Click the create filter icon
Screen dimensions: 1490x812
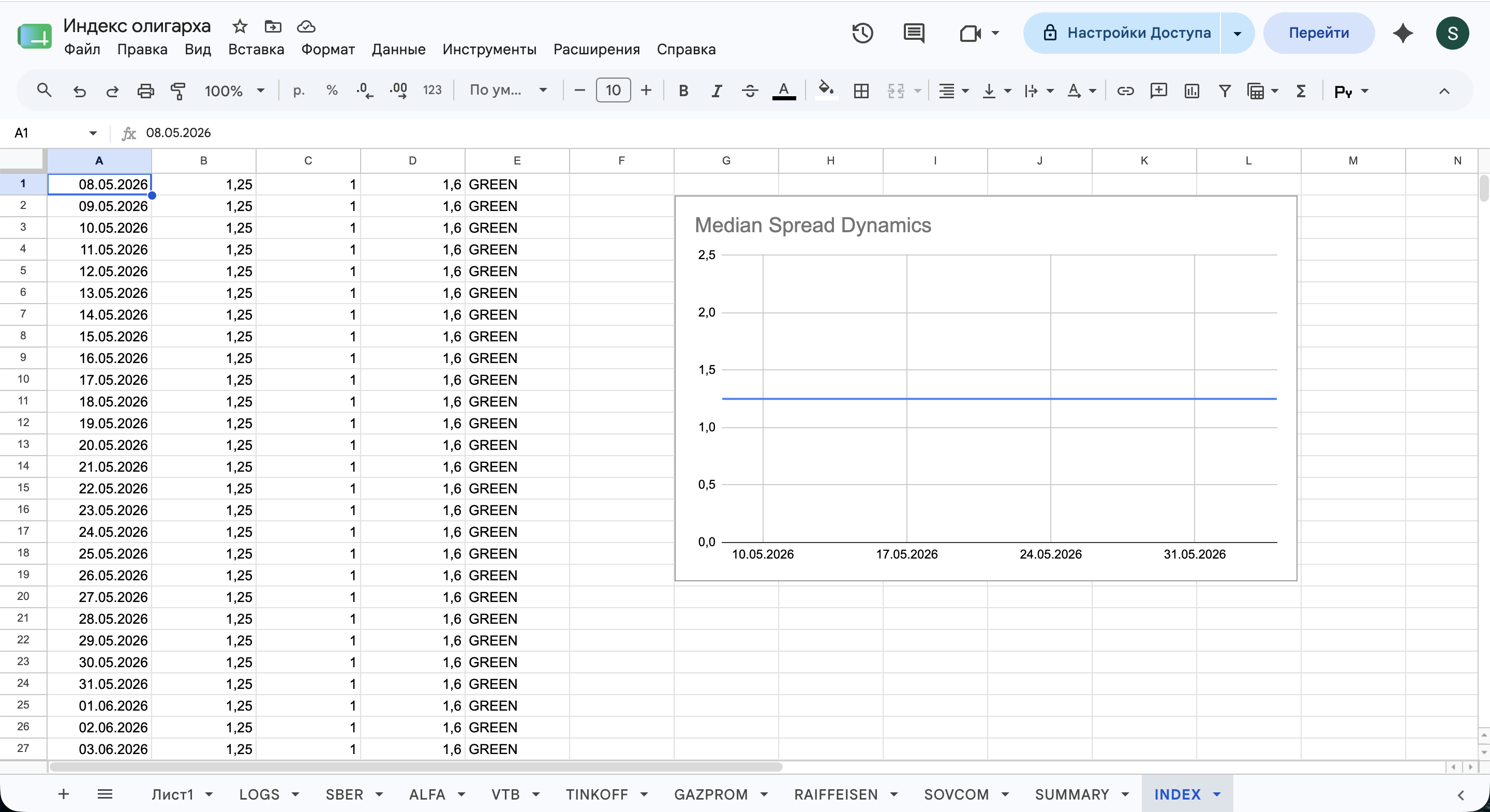tap(1225, 90)
